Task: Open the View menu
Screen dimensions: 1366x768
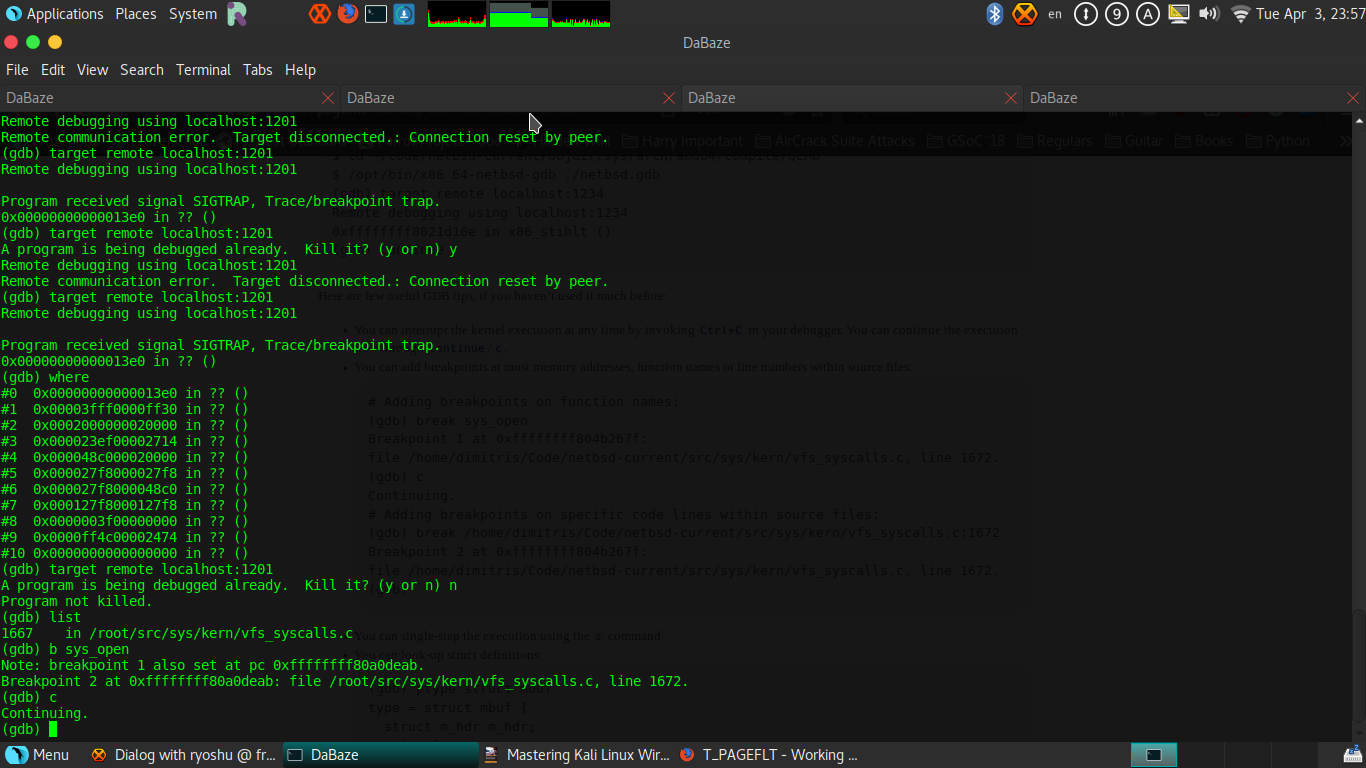Action: (92, 70)
